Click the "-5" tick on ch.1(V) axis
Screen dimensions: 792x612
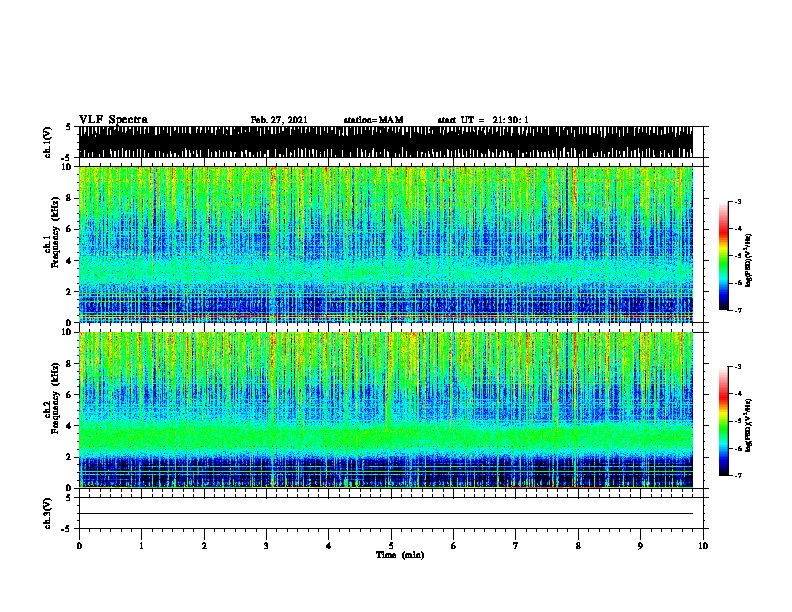(x=67, y=158)
